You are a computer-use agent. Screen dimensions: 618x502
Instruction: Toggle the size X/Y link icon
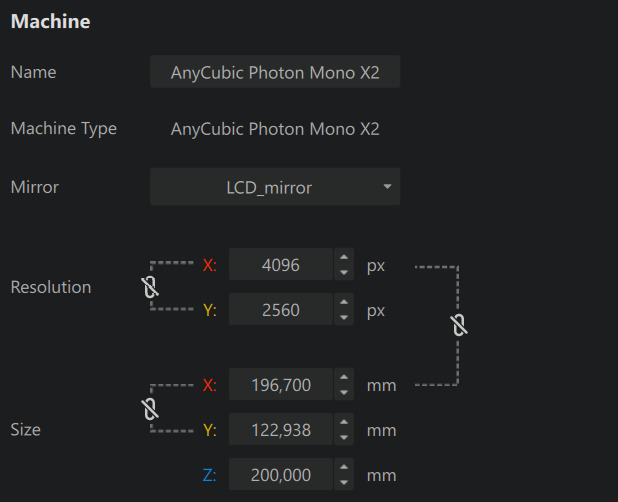[150, 408]
